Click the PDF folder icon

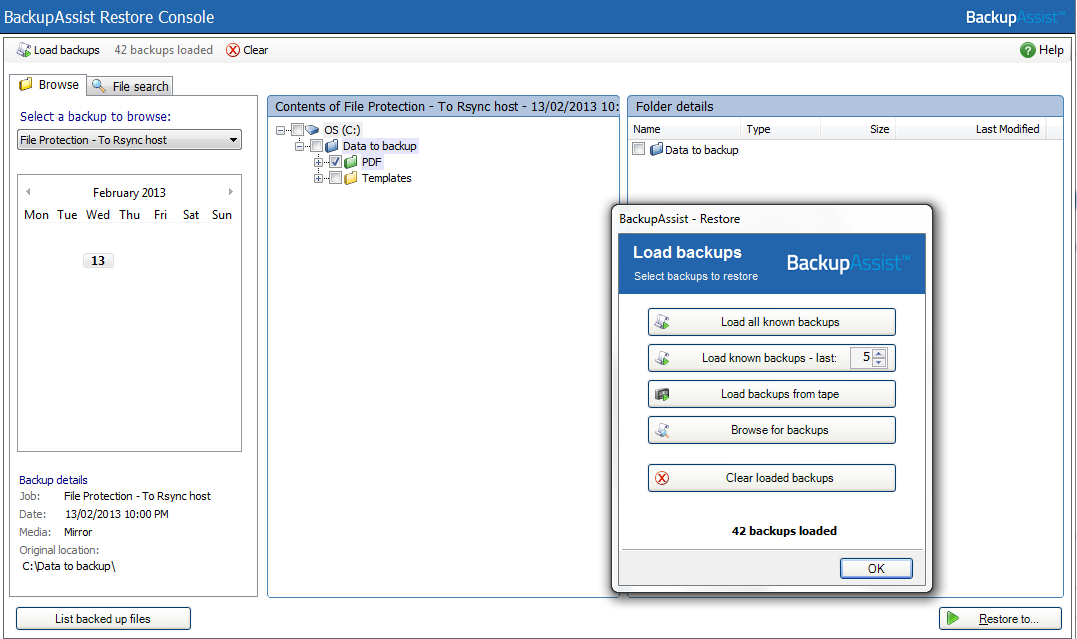351,162
